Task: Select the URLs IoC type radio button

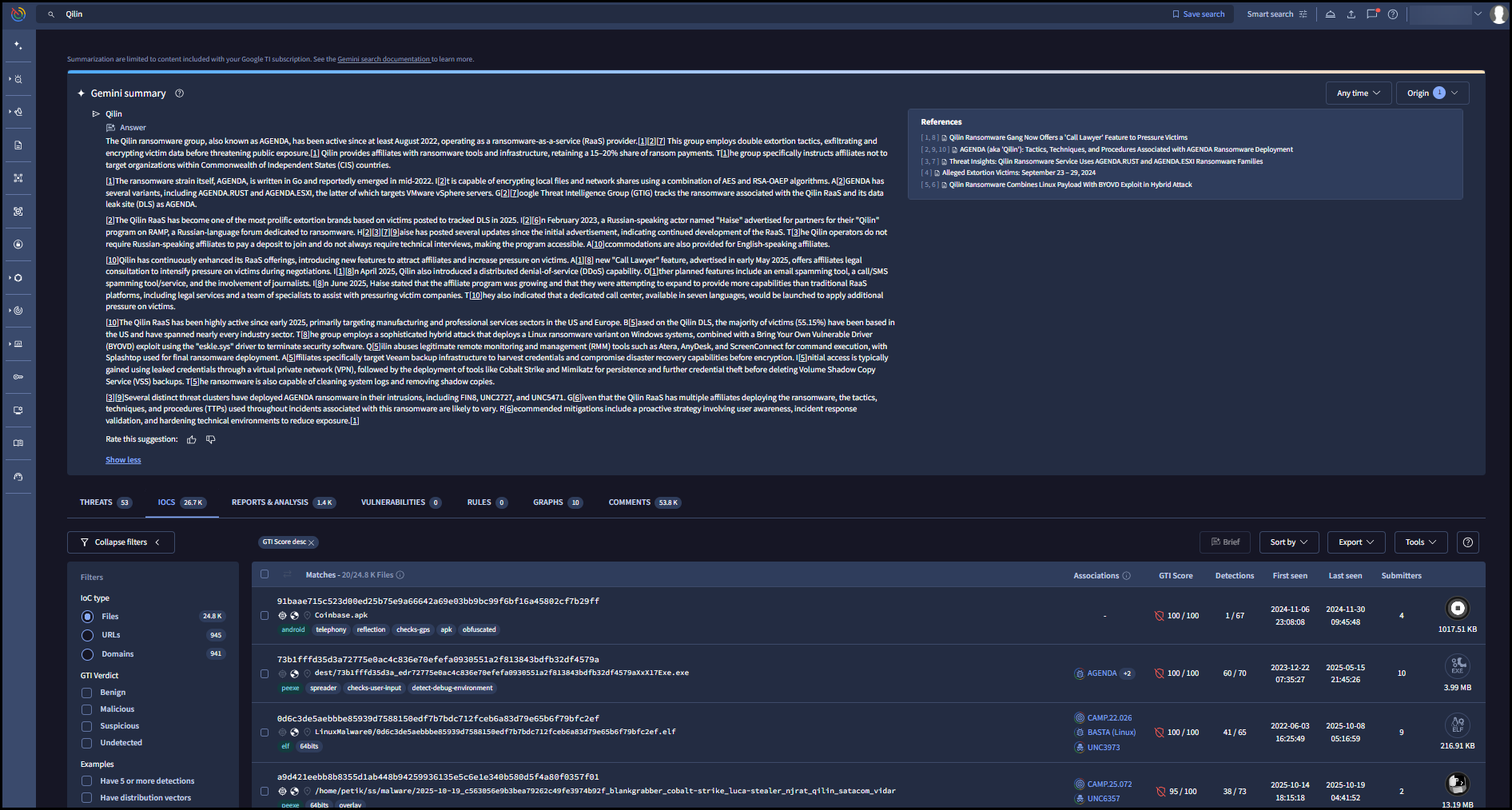Action: [x=87, y=635]
